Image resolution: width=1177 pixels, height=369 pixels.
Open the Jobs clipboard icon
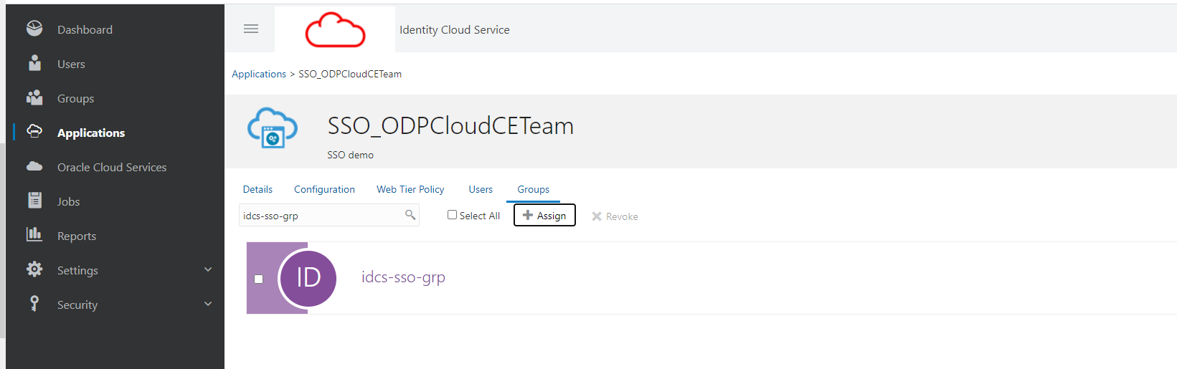(x=35, y=201)
